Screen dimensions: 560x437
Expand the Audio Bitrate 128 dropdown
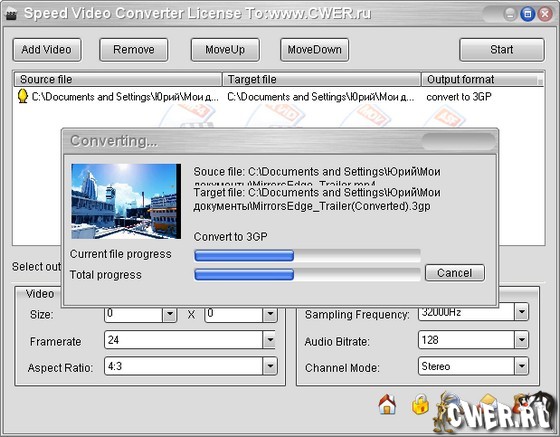pos(521,340)
